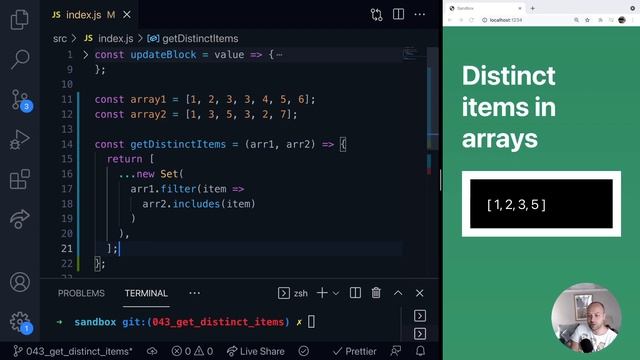Viewport: 640px width, 360px height.
Task: Close the index.js editor tab
Action: pyautogui.click(x=127, y=15)
